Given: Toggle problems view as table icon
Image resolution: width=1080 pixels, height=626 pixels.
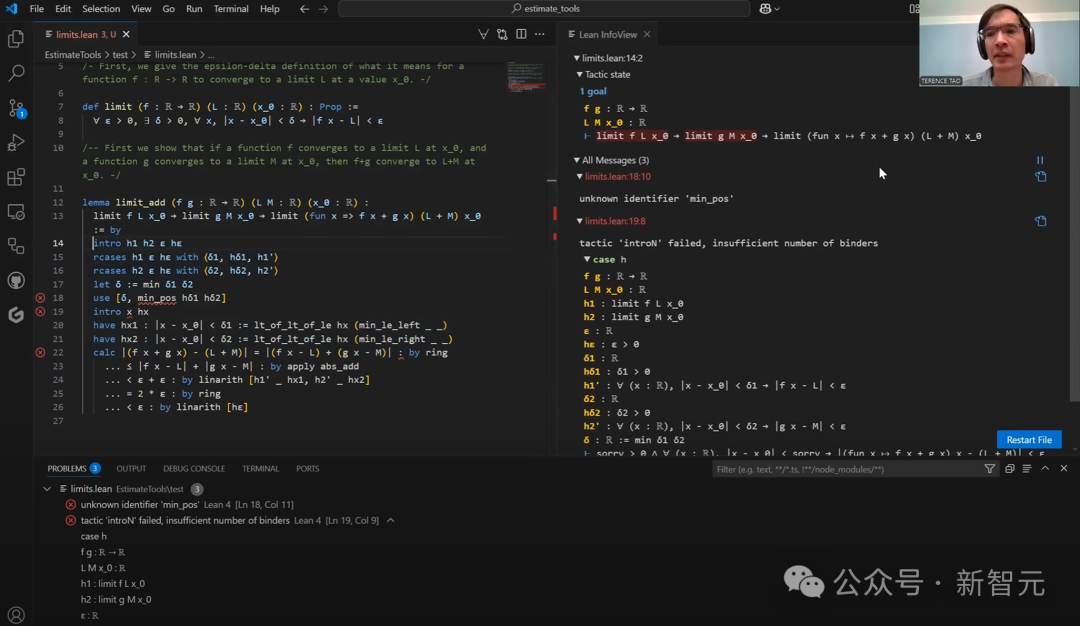Looking at the screenshot, I should (x=1027, y=468).
